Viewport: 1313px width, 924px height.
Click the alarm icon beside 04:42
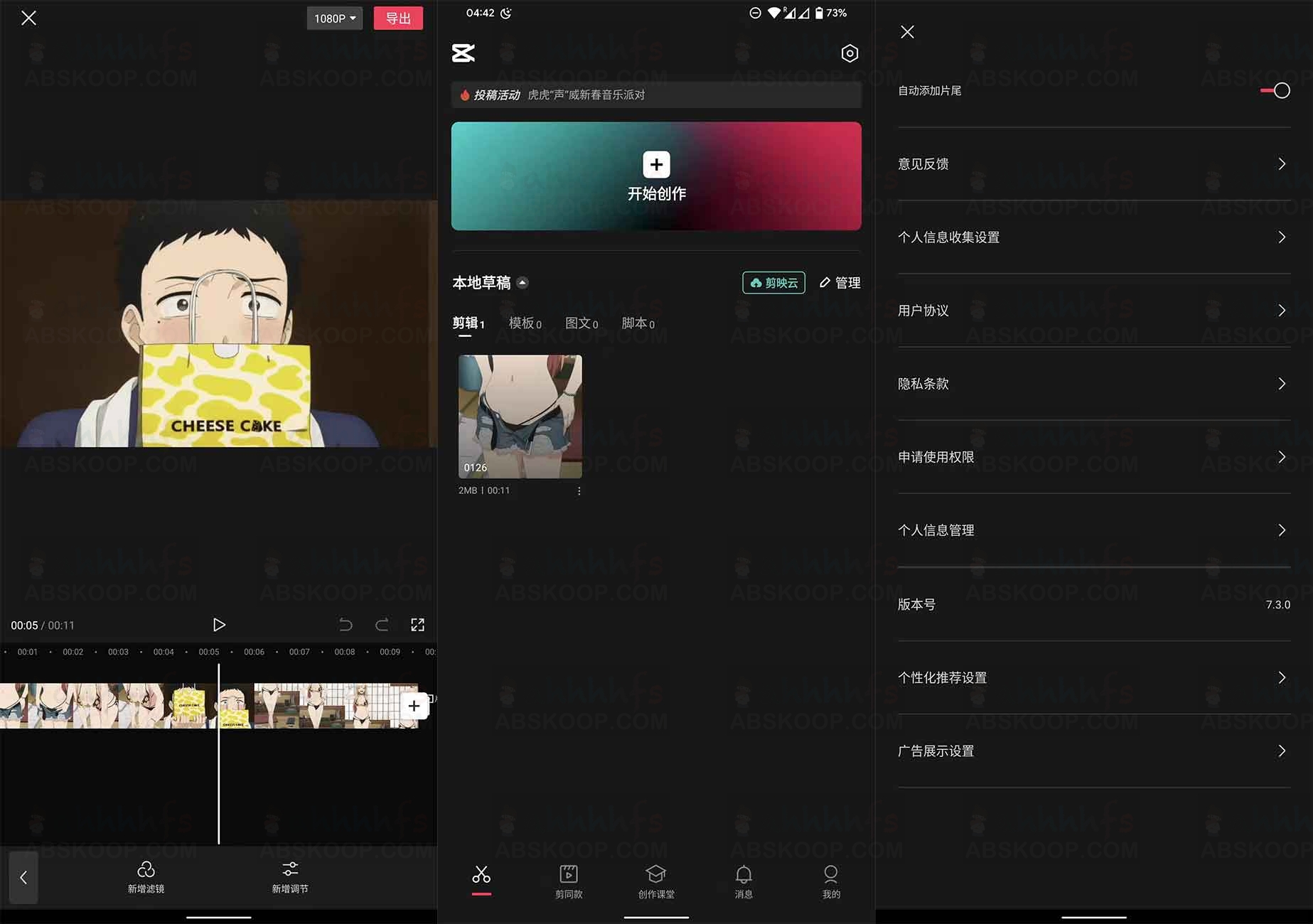tap(505, 13)
